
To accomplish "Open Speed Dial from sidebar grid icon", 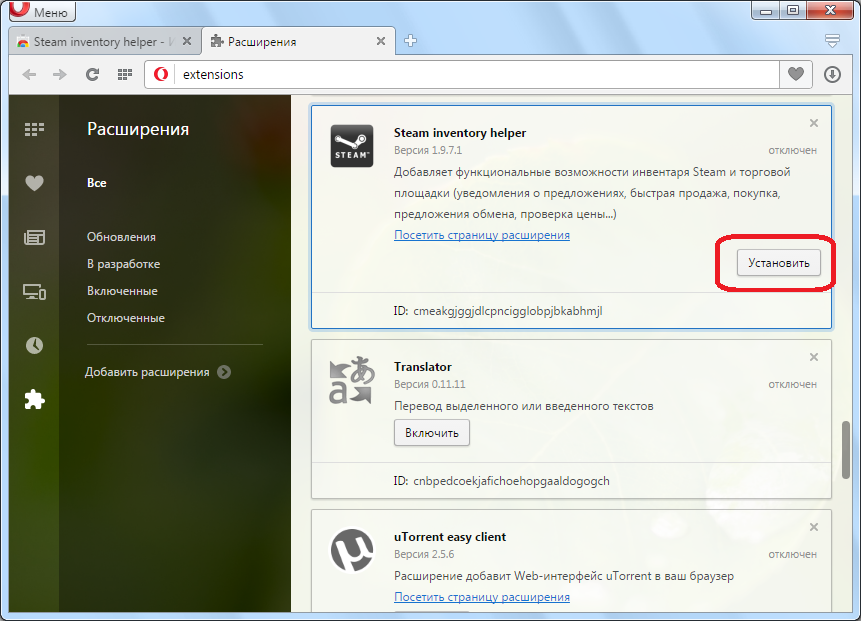I will click(34, 129).
